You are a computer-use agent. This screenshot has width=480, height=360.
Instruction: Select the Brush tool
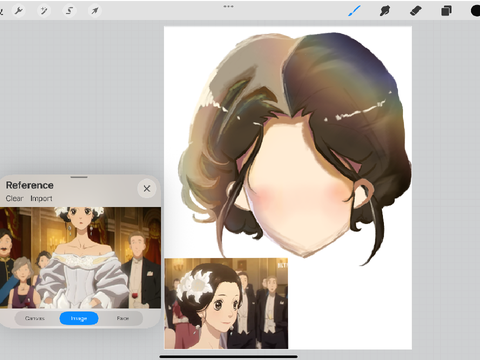click(354, 11)
